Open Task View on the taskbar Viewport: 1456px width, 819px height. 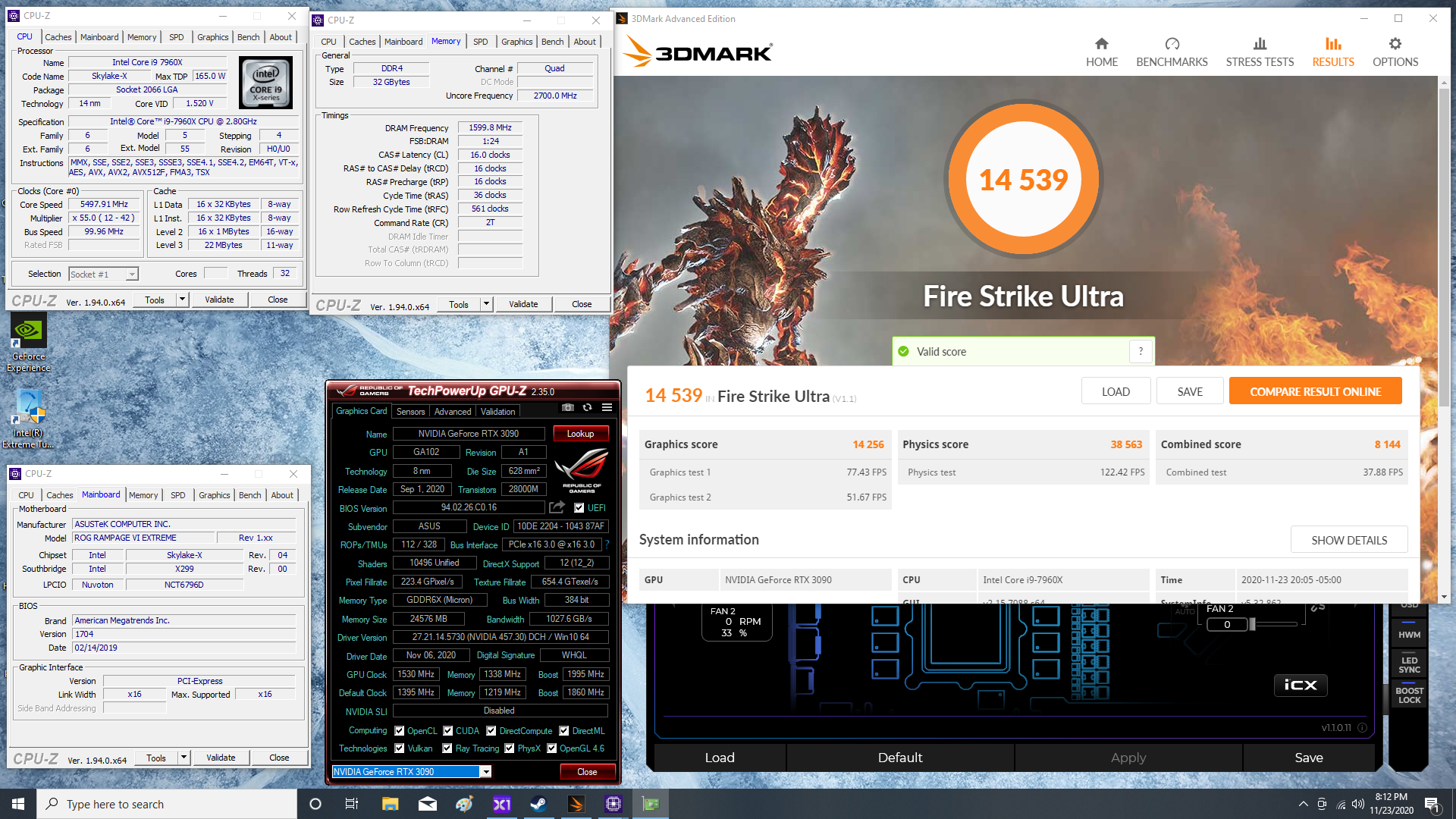tap(351, 804)
